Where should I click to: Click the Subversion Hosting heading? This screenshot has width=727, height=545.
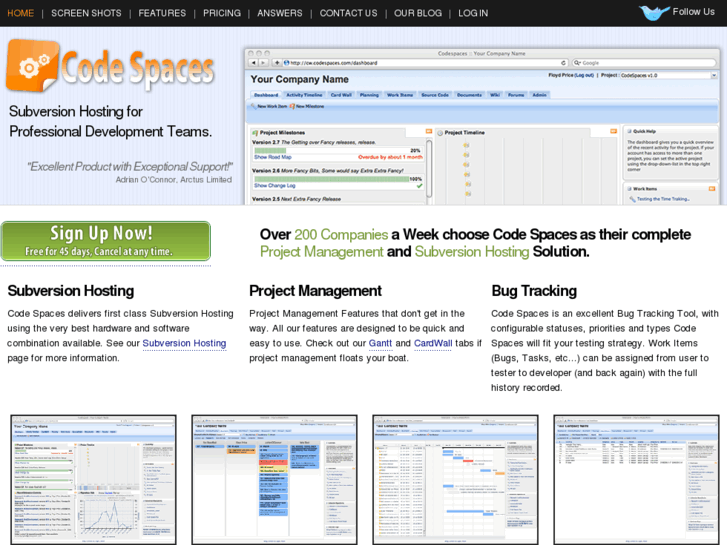coord(71,291)
